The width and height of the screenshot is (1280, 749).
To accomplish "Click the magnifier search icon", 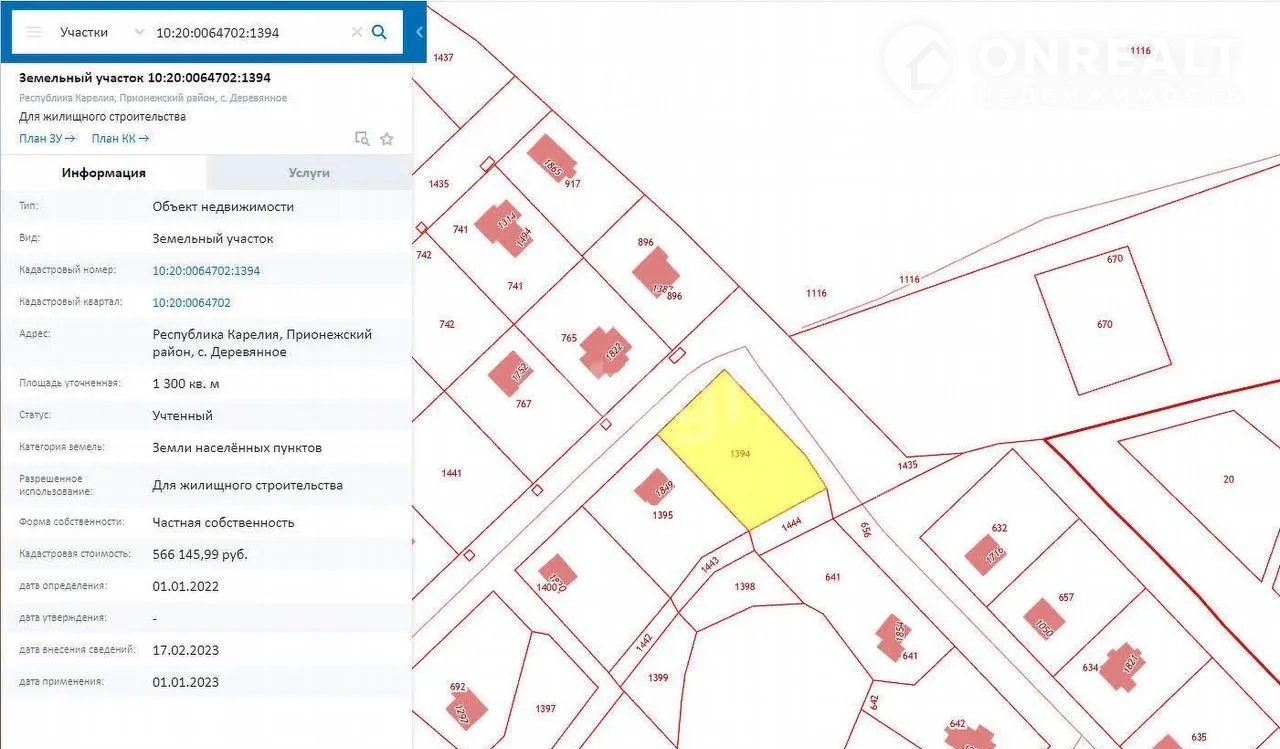I will [379, 32].
